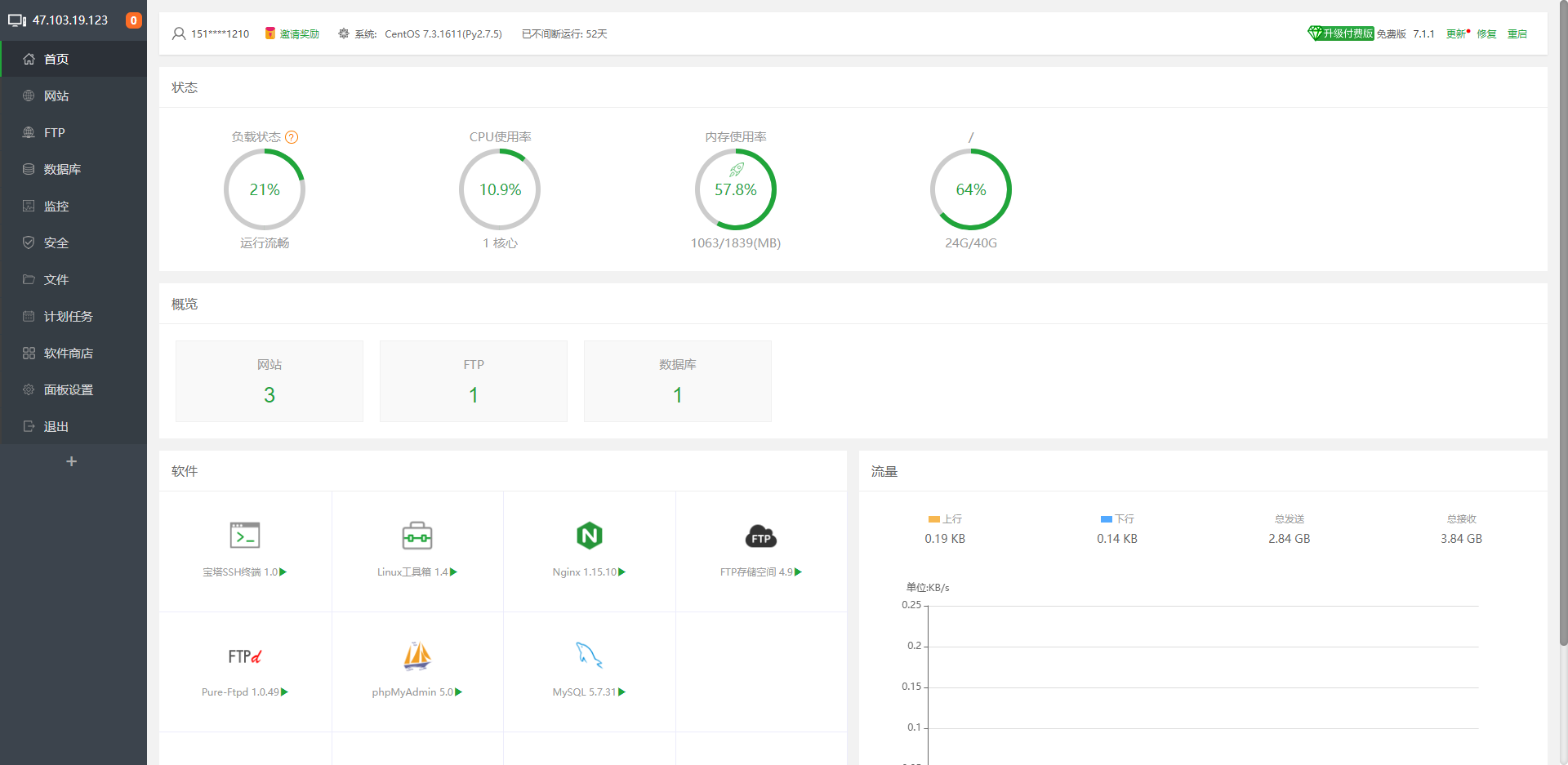Click the 流量 section heading

[x=884, y=471]
